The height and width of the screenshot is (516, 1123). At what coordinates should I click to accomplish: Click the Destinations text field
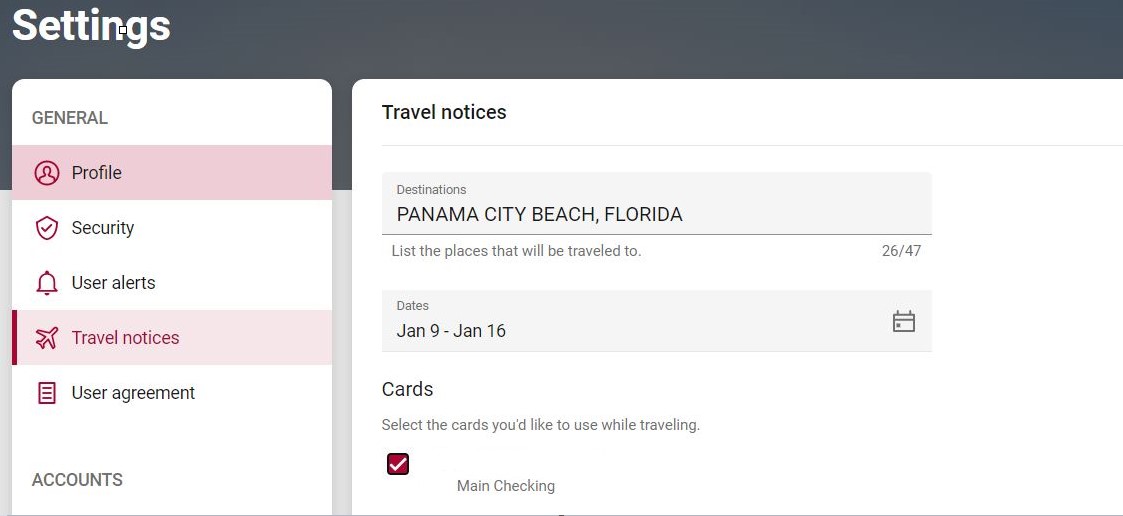tap(656, 214)
